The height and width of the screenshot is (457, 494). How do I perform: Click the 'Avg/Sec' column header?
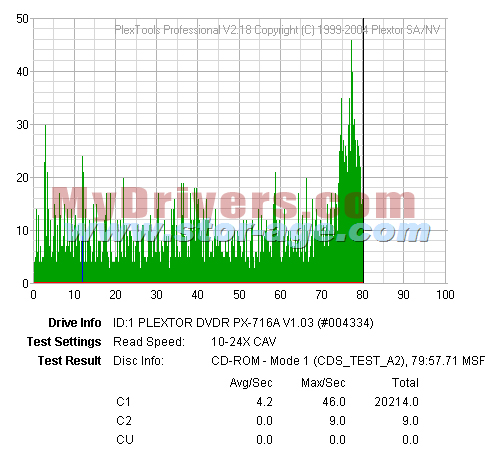click(251, 383)
